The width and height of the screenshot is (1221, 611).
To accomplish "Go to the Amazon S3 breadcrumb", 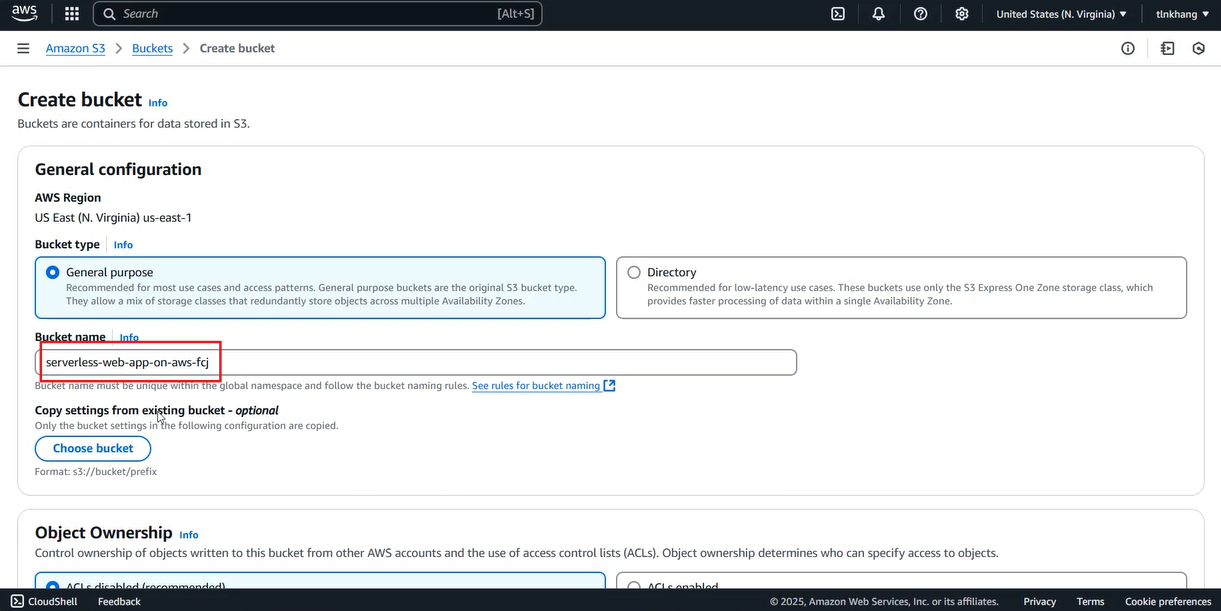I will (75, 48).
